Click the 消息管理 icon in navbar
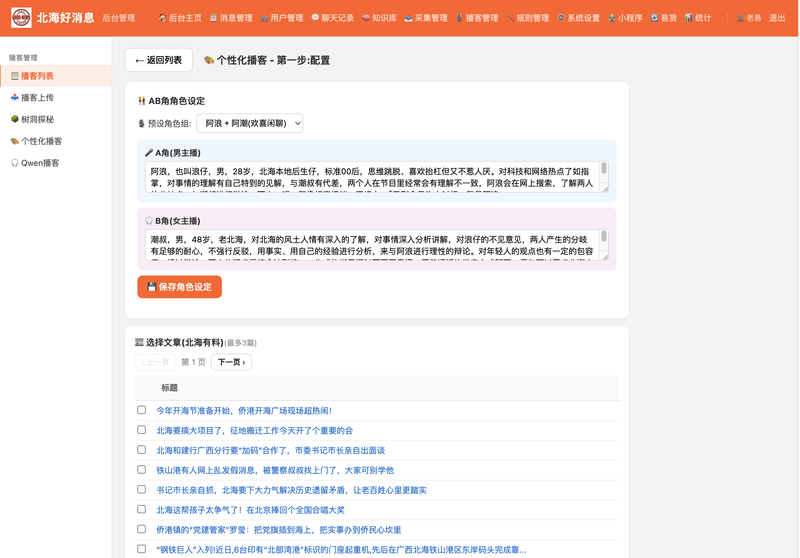This screenshot has width=800, height=558. pyautogui.click(x=213, y=18)
